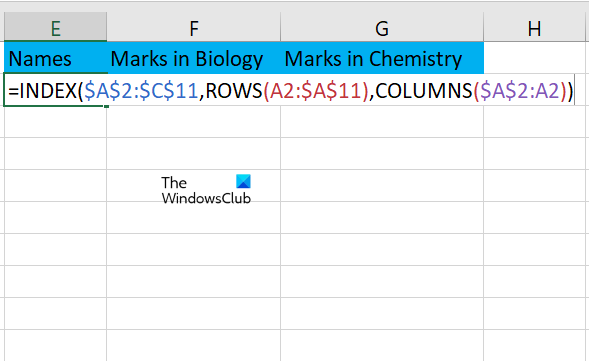589x361 pixels.
Task: Click the 'Names' header cell
Action: tap(56, 58)
